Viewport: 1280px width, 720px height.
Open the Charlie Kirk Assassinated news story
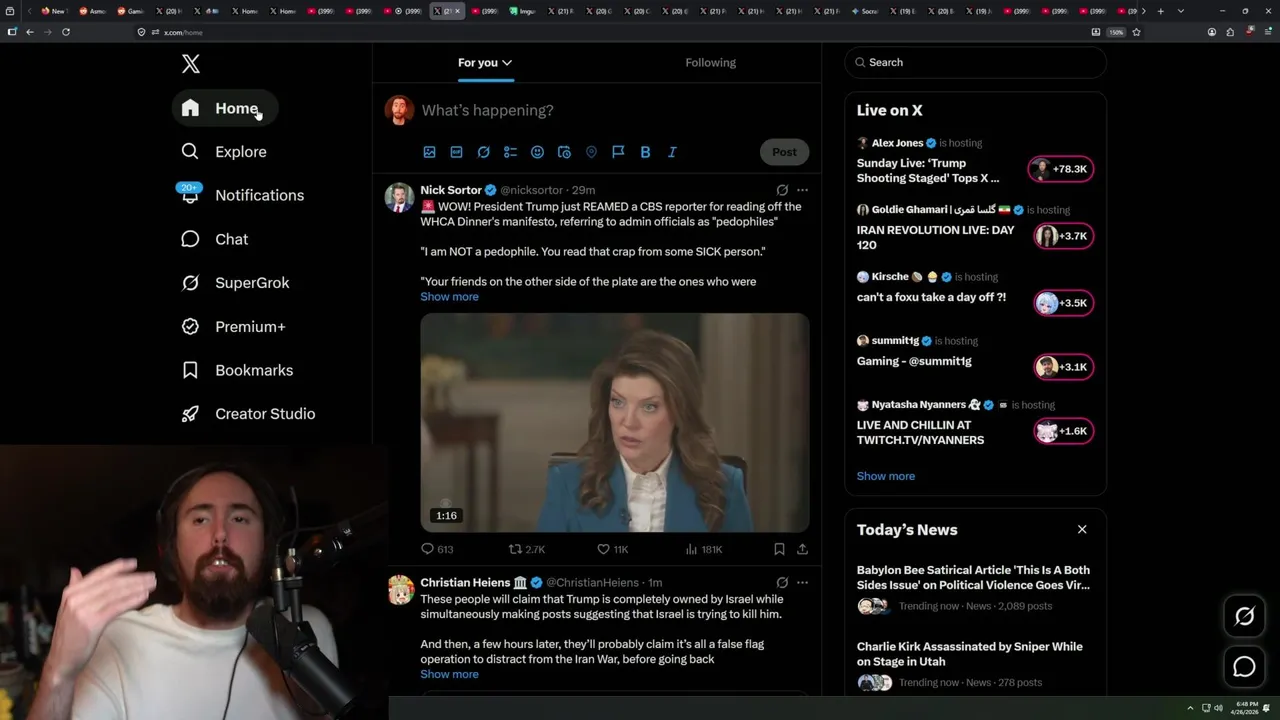pyautogui.click(x=973, y=664)
